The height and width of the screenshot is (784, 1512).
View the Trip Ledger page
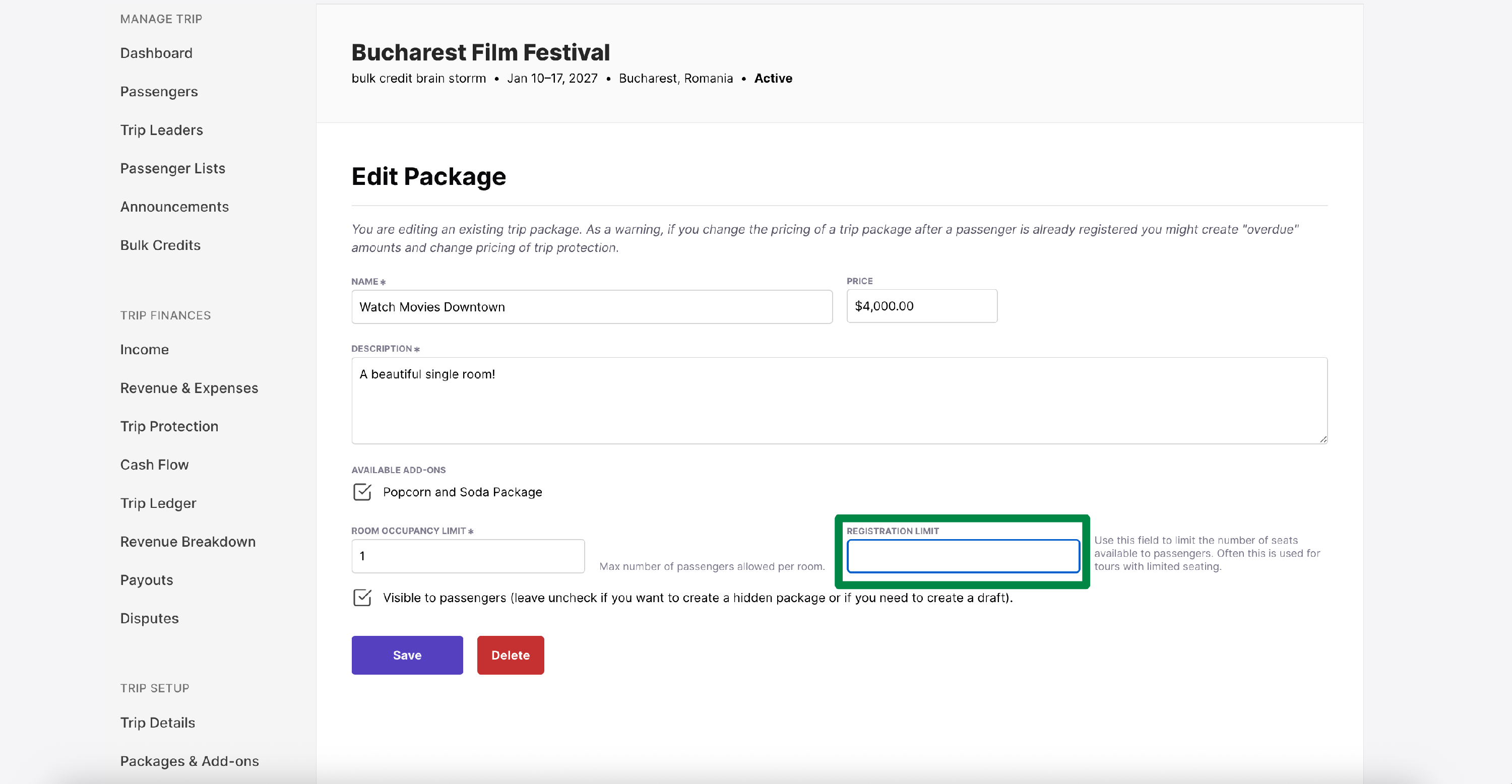coord(158,503)
